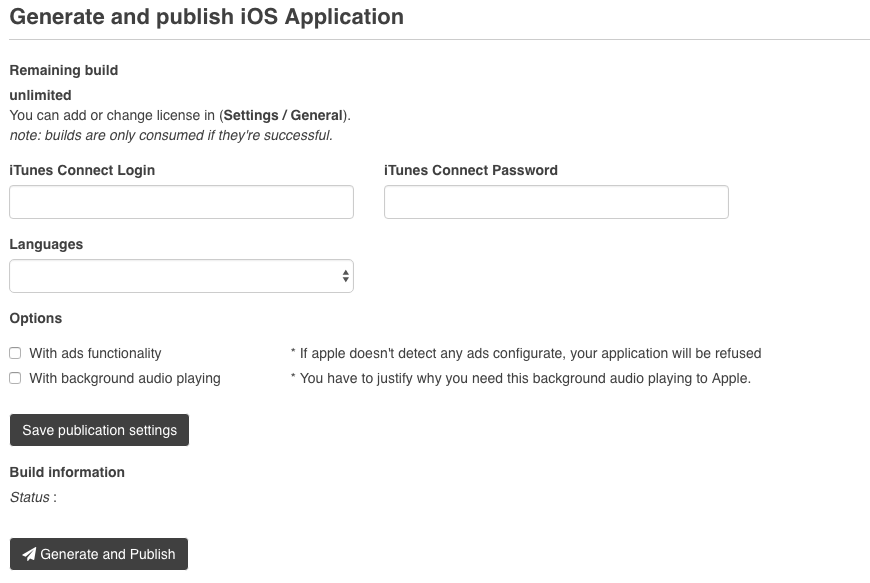Focus the iTunes Connect Password field
Viewport: 870px width, 583px height.
(x=556, y=202)
